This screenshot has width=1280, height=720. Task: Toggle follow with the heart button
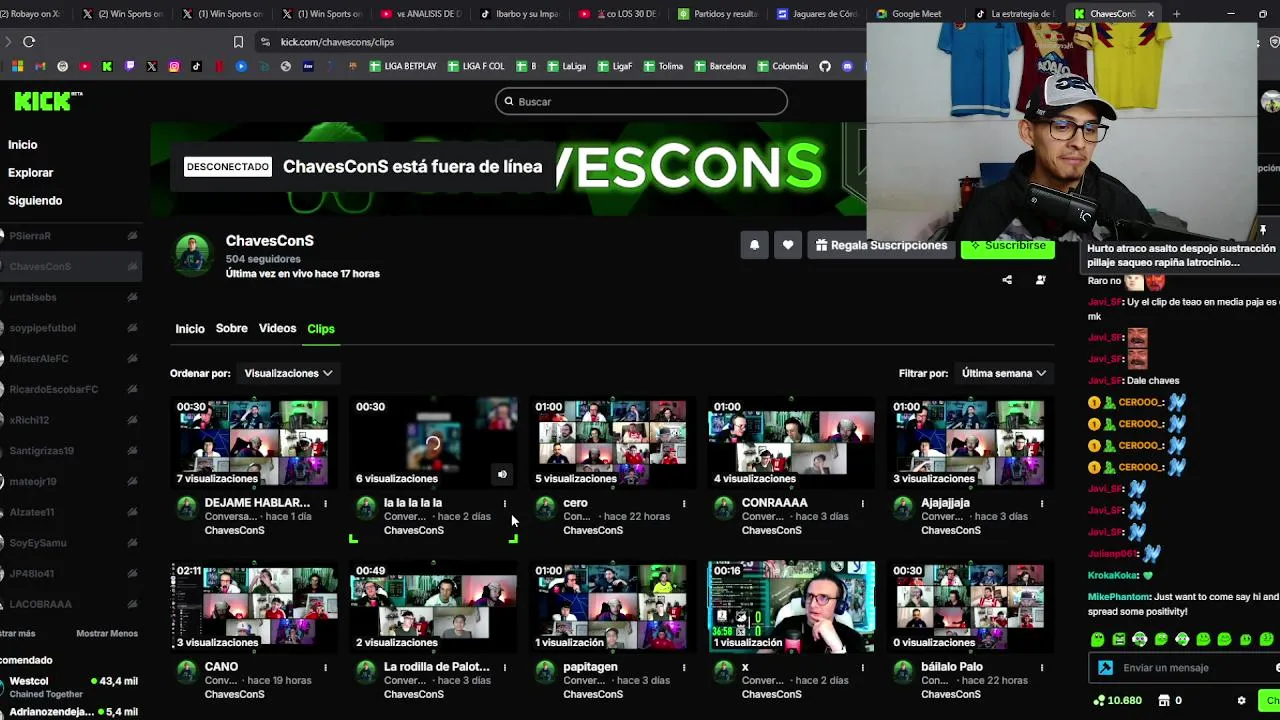788,245
